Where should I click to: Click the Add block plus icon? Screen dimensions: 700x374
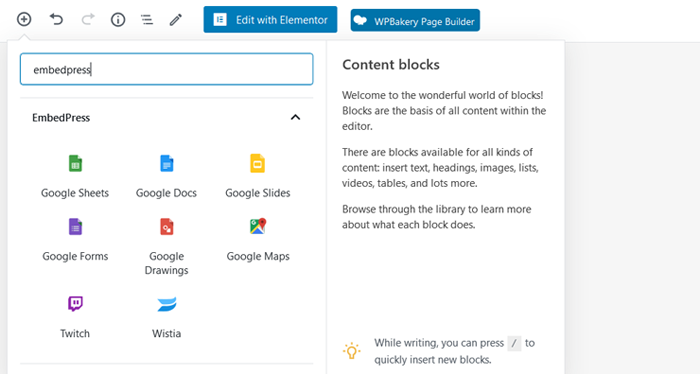click(x=24, y=19)
